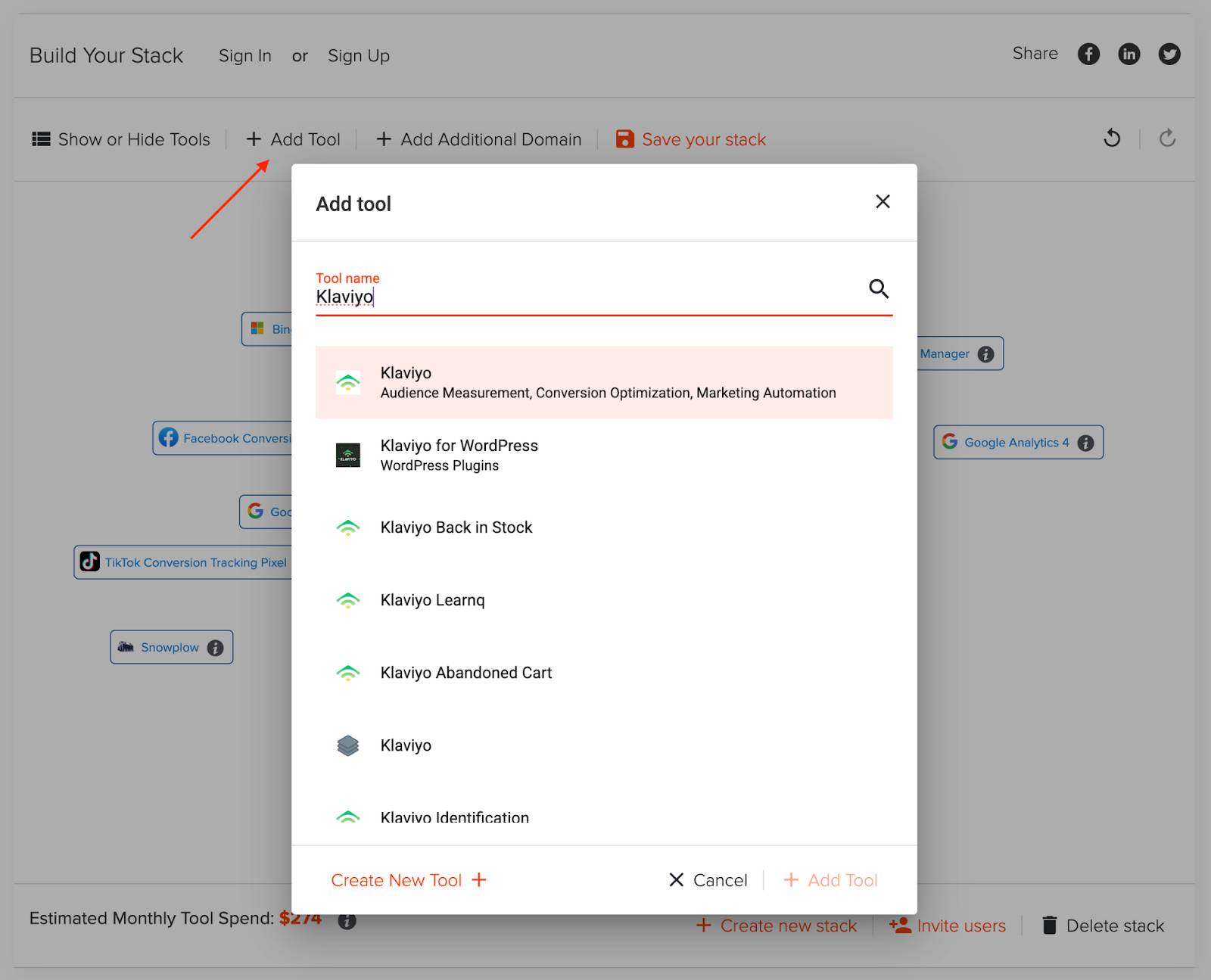Click info icon beside Estimated Monthly Spend
The width and height of the screenshot is (1211, 980).
click(347, 921)
